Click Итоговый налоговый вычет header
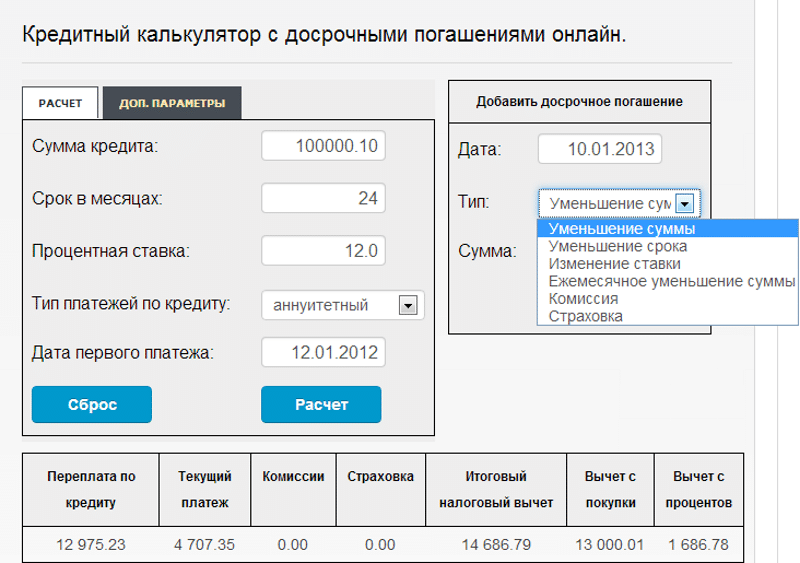 pyautogui.click(x=496, y=489)
